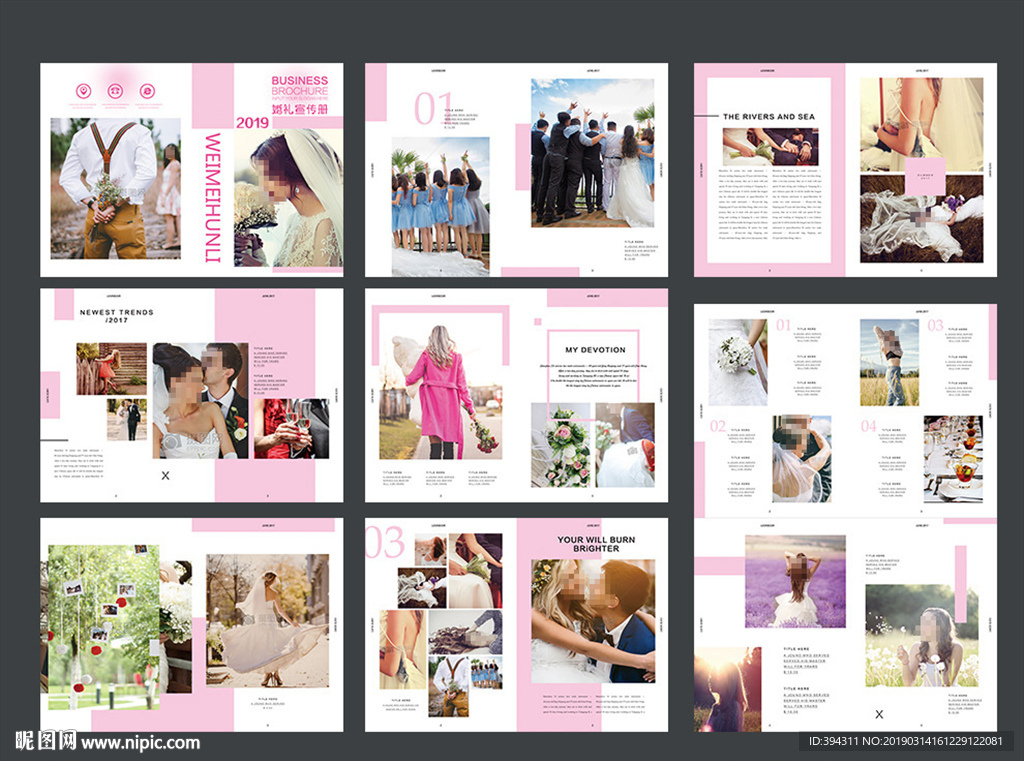
Task: Select the bridal bouquet photo beside 01
Action: 737,361
